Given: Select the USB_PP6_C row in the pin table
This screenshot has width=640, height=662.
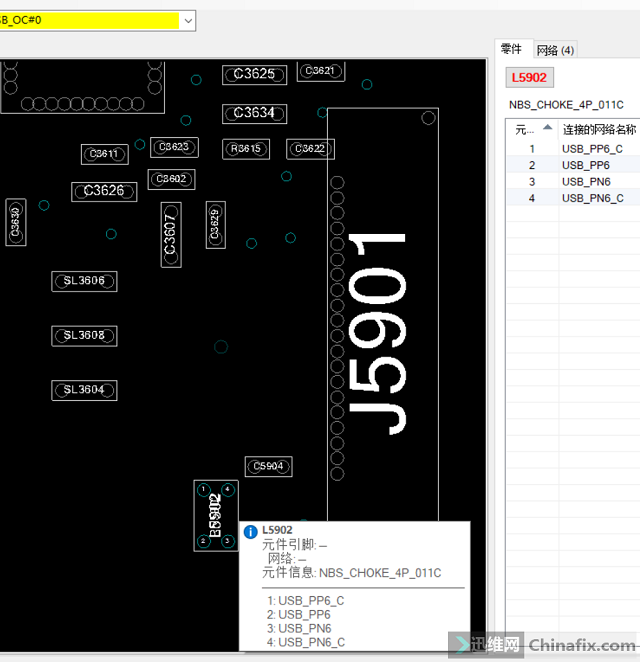Looking at the screenshot, I should click(592, 148).
